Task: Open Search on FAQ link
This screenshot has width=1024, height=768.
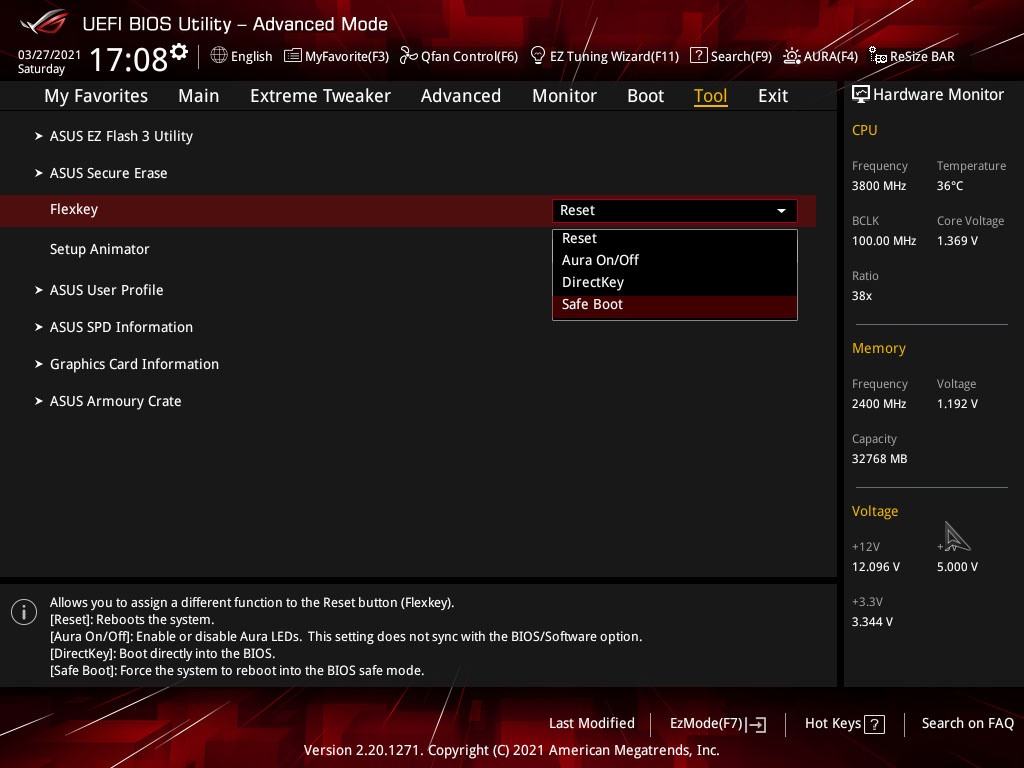Action: [x=967, y=724]
